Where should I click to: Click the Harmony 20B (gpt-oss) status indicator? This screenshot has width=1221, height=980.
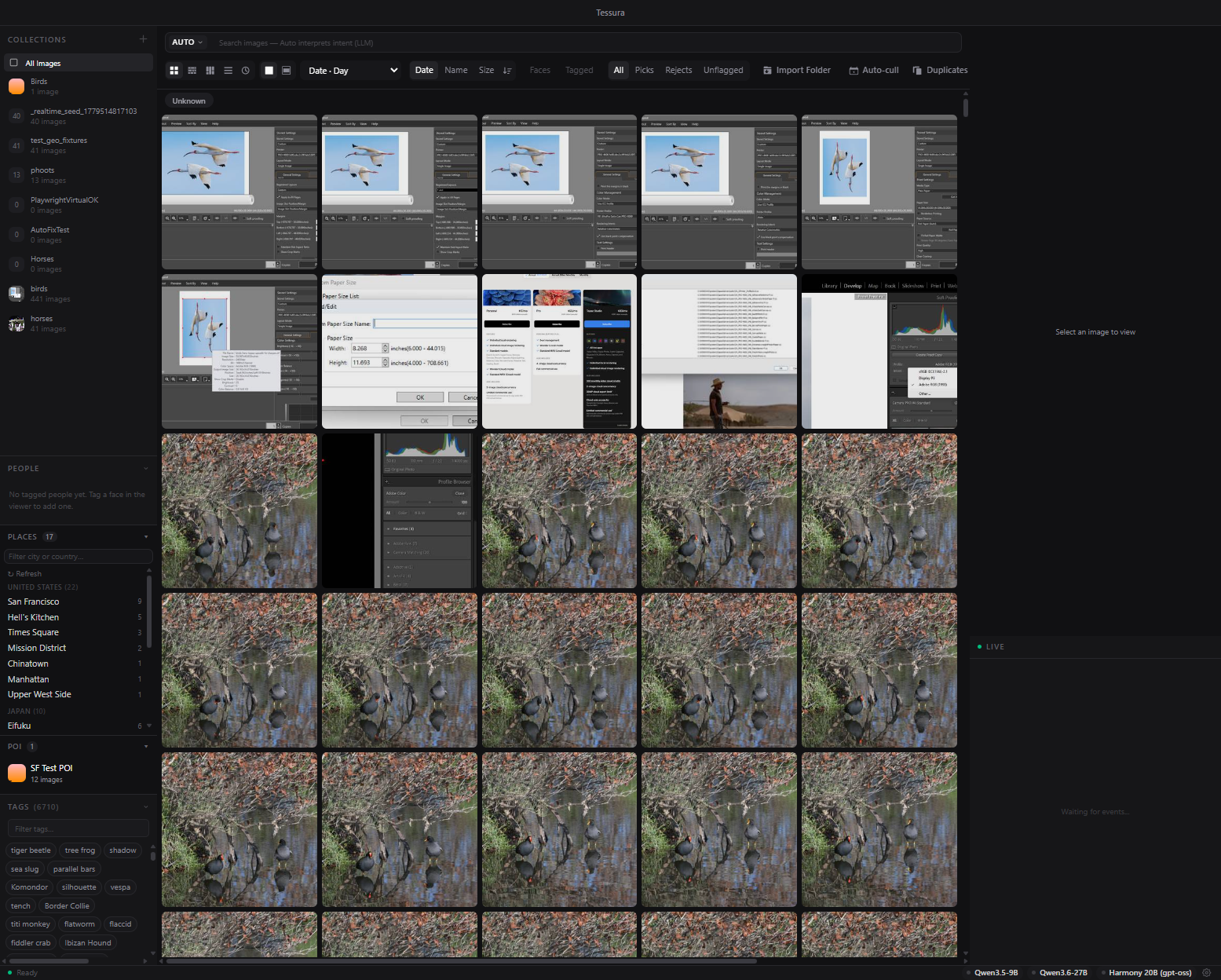click(1146, 973)
